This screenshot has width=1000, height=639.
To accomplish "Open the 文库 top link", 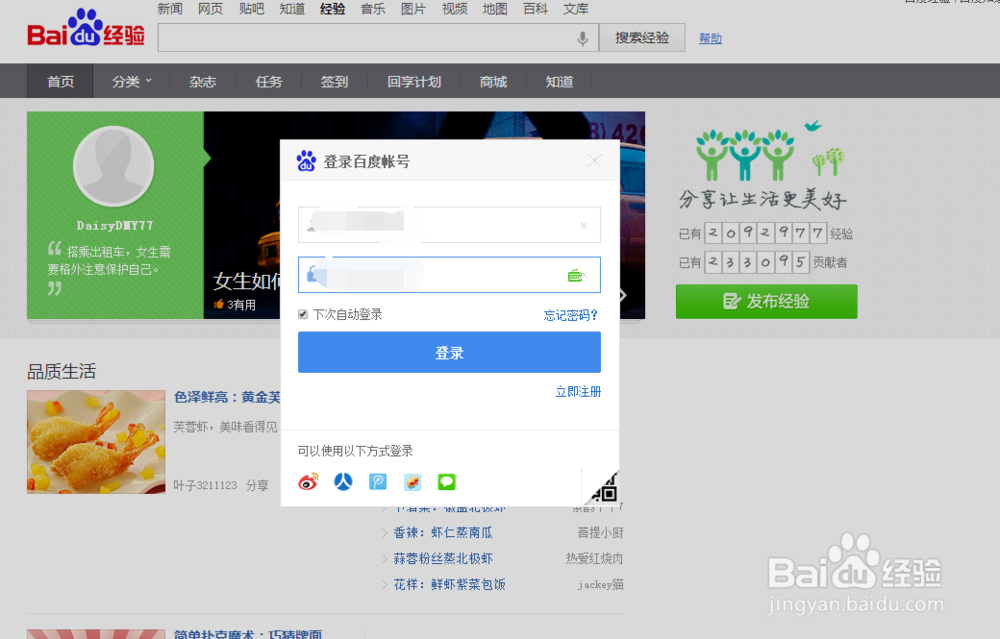I will (576, 9).
